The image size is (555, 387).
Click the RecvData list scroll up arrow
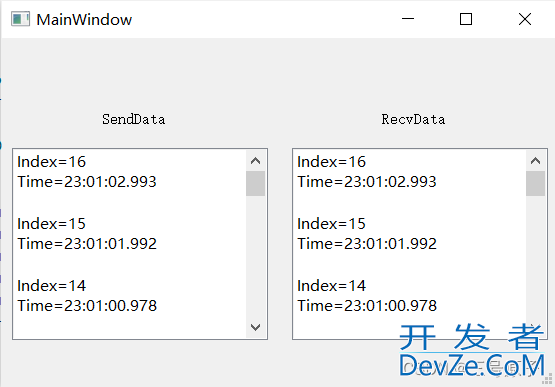click(x=536, y=161)
